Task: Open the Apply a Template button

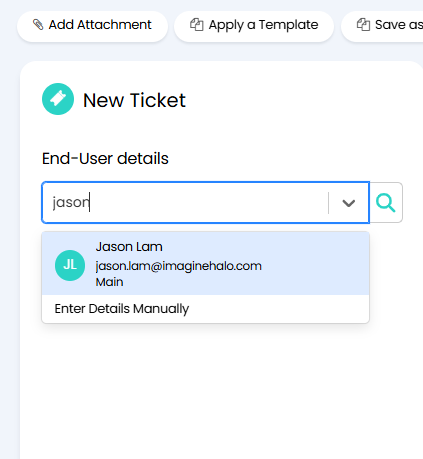Action: [x=254, y=26]
